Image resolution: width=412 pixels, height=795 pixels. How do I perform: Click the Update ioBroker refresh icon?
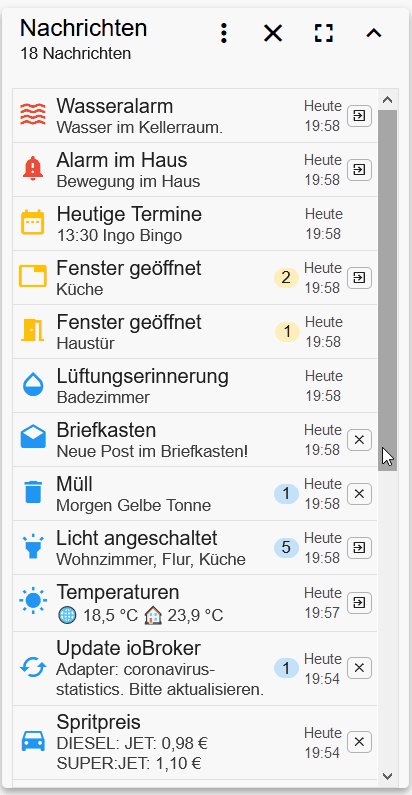(33, 668)
